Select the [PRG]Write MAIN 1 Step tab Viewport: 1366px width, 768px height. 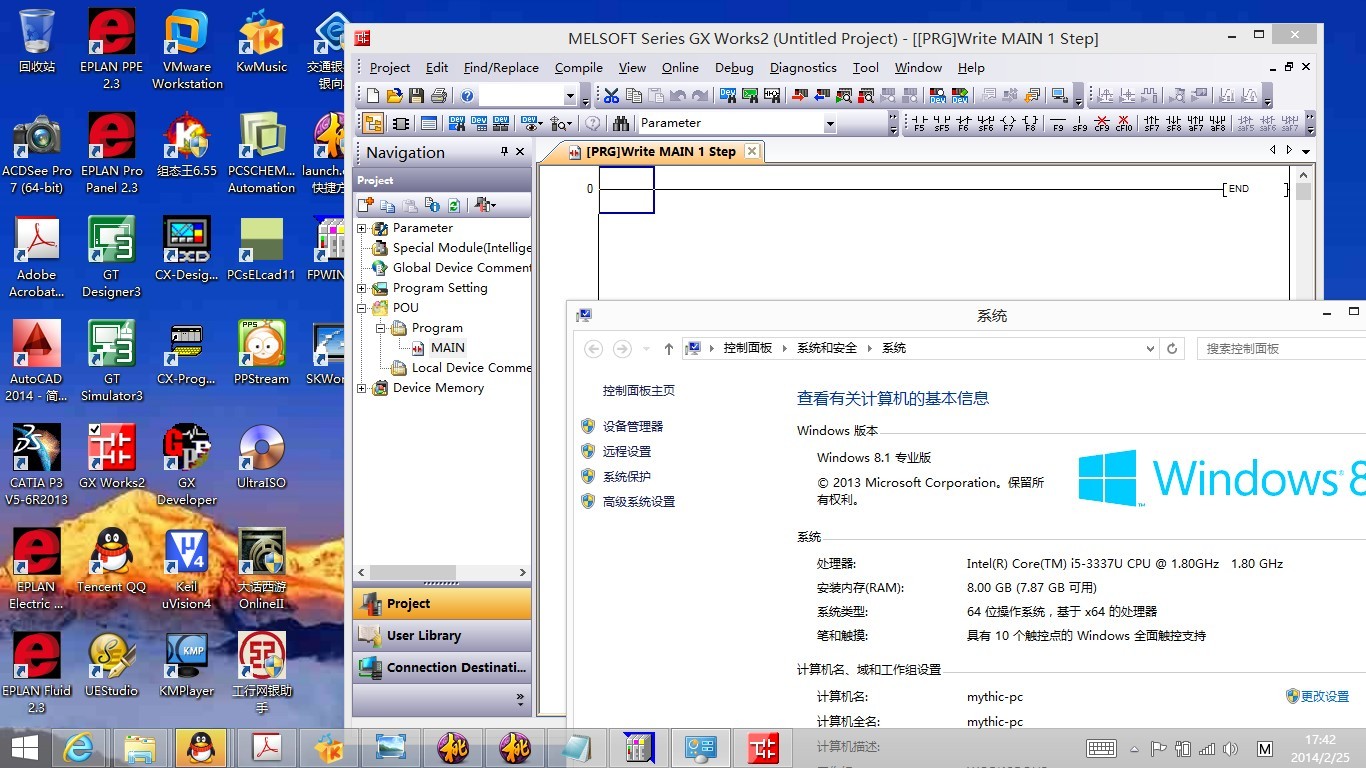pyautogui.click(x=659, y=152)
